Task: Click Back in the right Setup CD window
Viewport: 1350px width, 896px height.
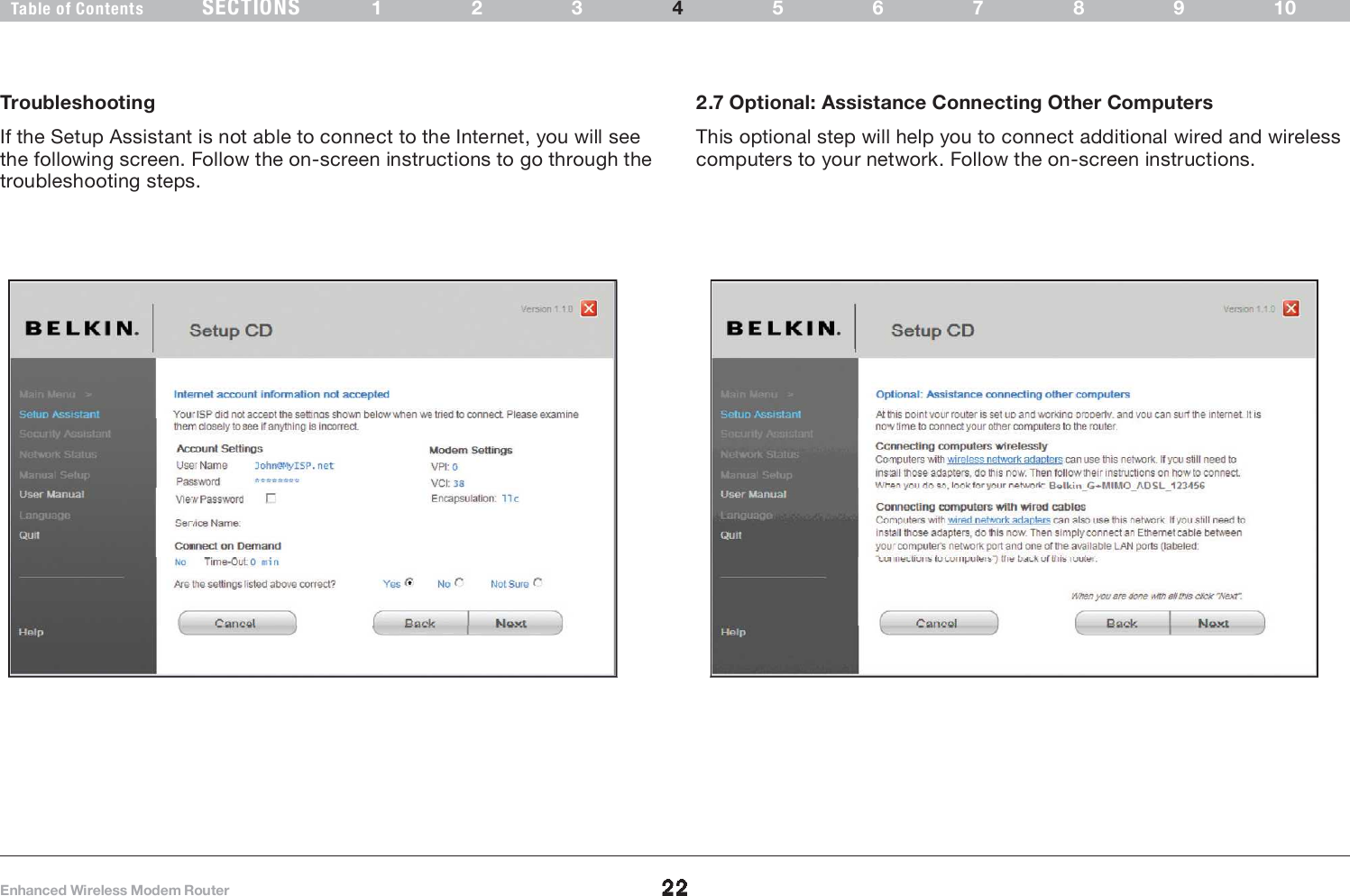Action: 1122,623
